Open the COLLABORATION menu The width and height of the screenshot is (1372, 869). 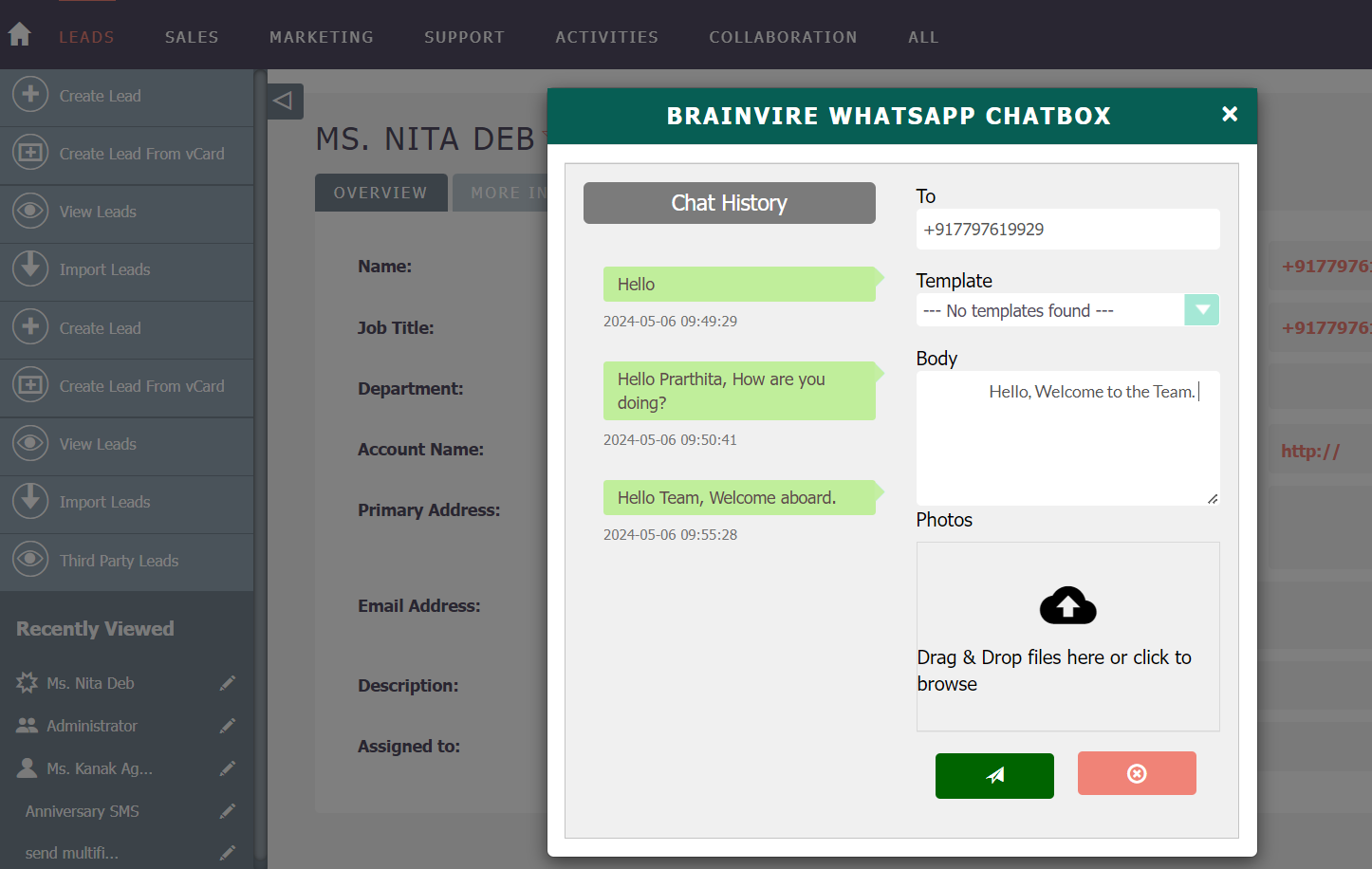pos(783,37)
